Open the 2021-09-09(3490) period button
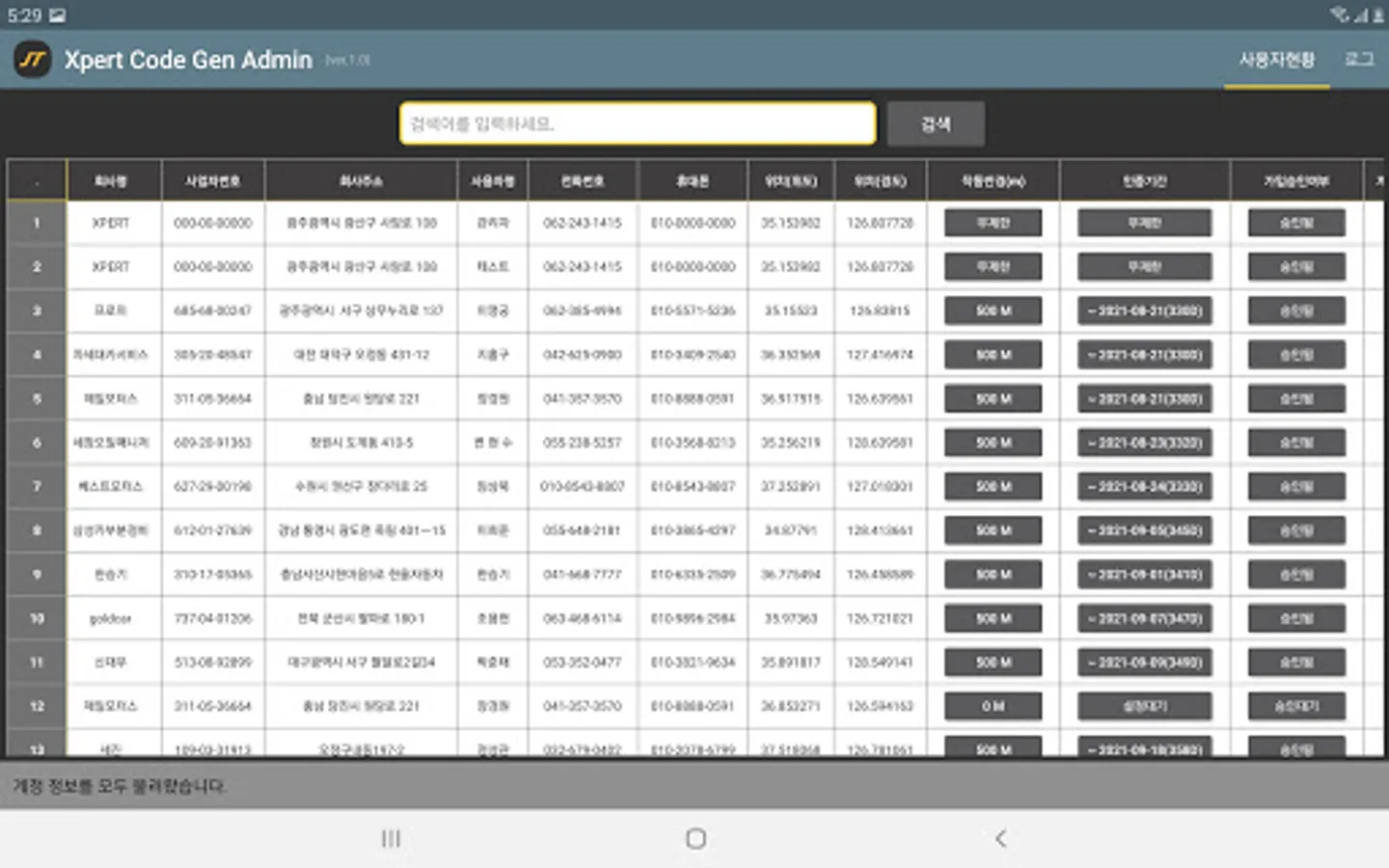 pos(1145,663)
